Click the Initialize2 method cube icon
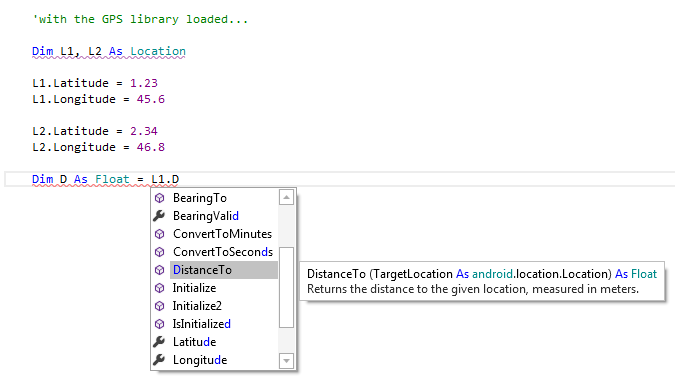Viewport: 675px width, 384px height. tap(159, 306)
